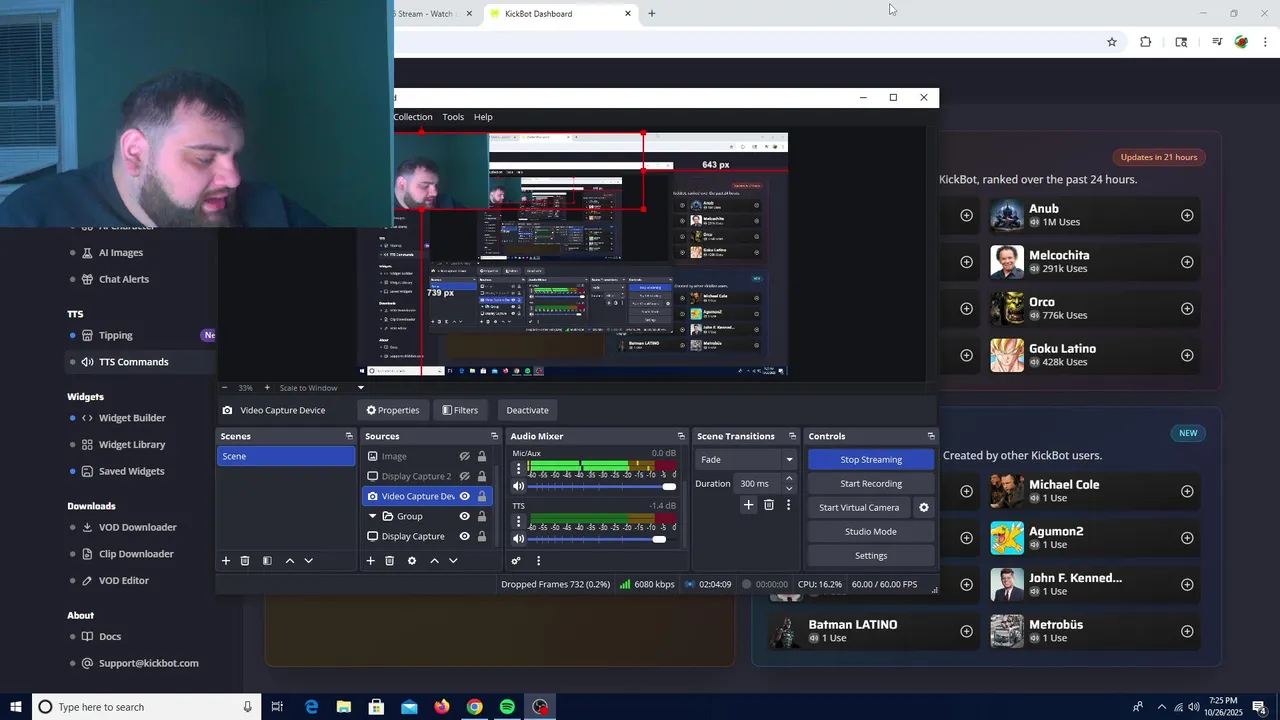
Task: Move source up in Sources list
Action: [434, 561]
